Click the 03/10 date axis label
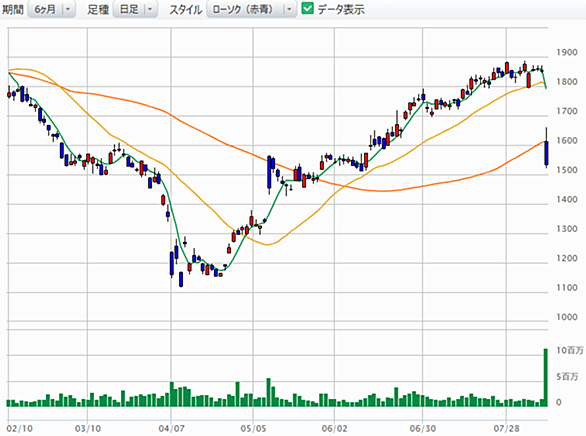586x436 pixels. pyautogui.click(x=87, y=429)
